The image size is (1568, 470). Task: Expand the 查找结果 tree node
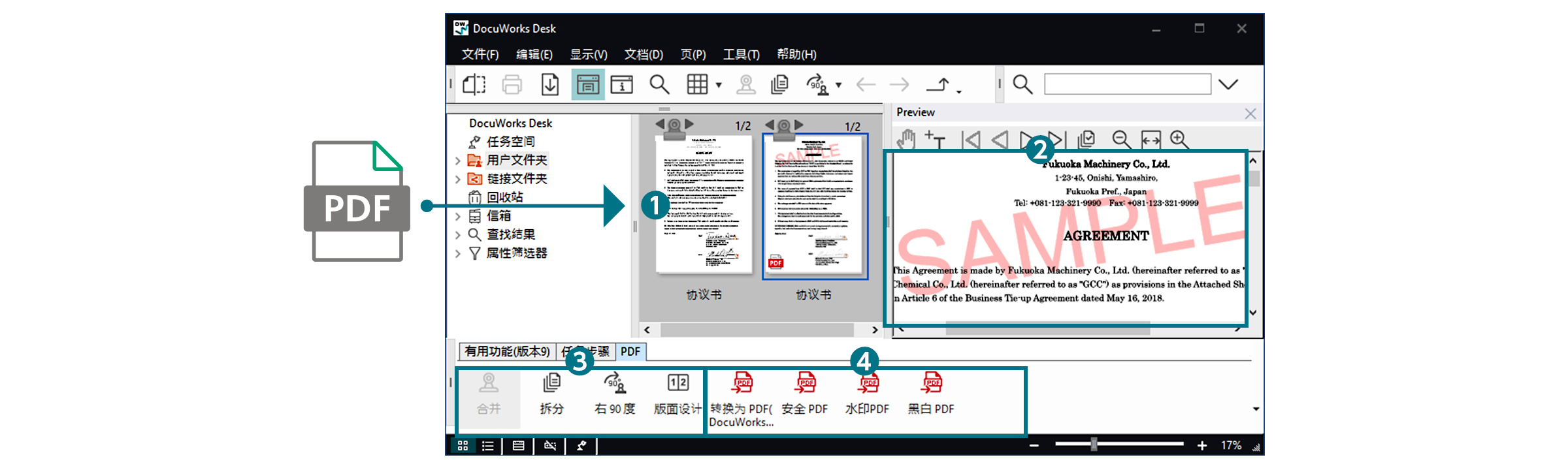tap(458, 234)
